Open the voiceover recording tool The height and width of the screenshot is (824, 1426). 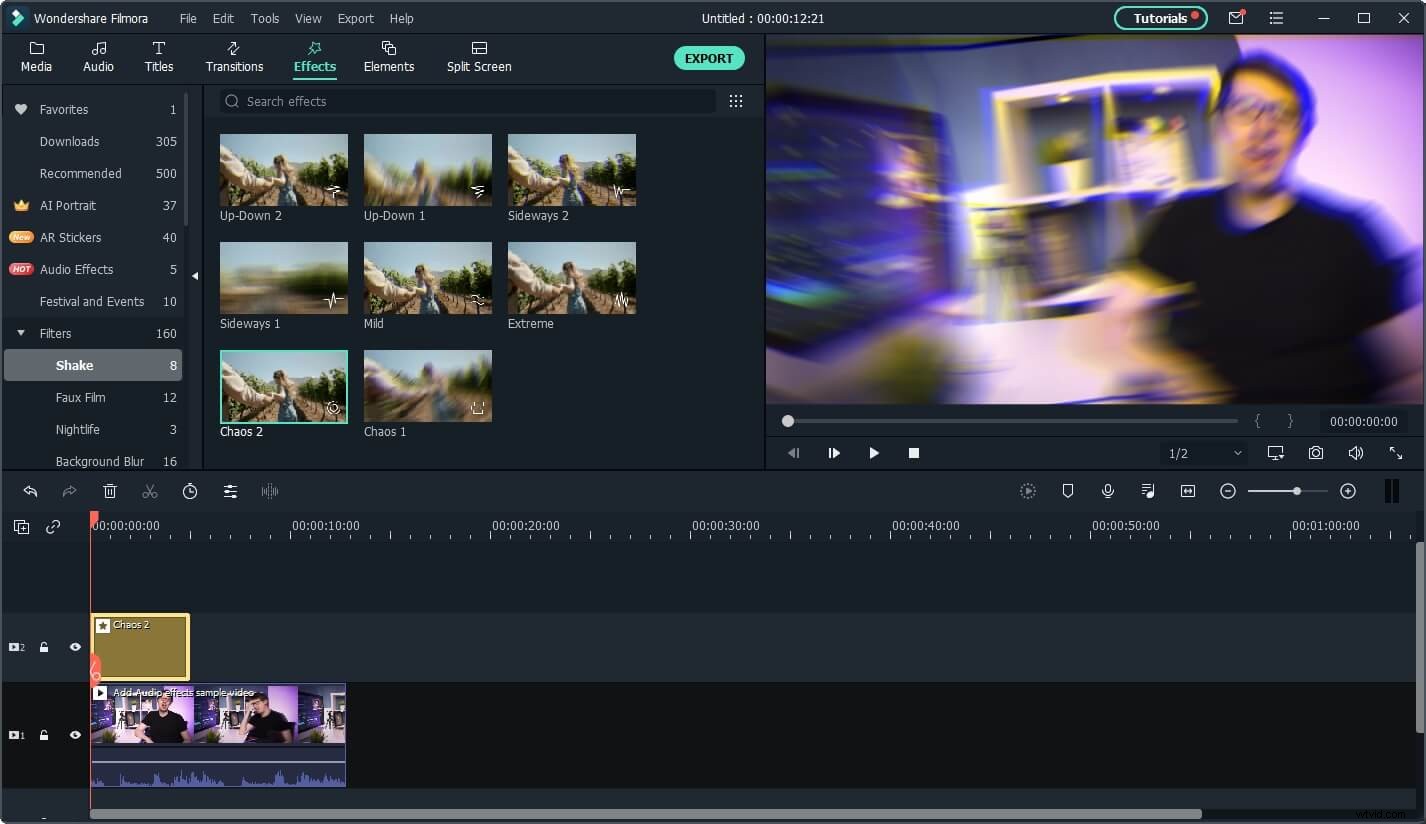[x=1107, y=491]
